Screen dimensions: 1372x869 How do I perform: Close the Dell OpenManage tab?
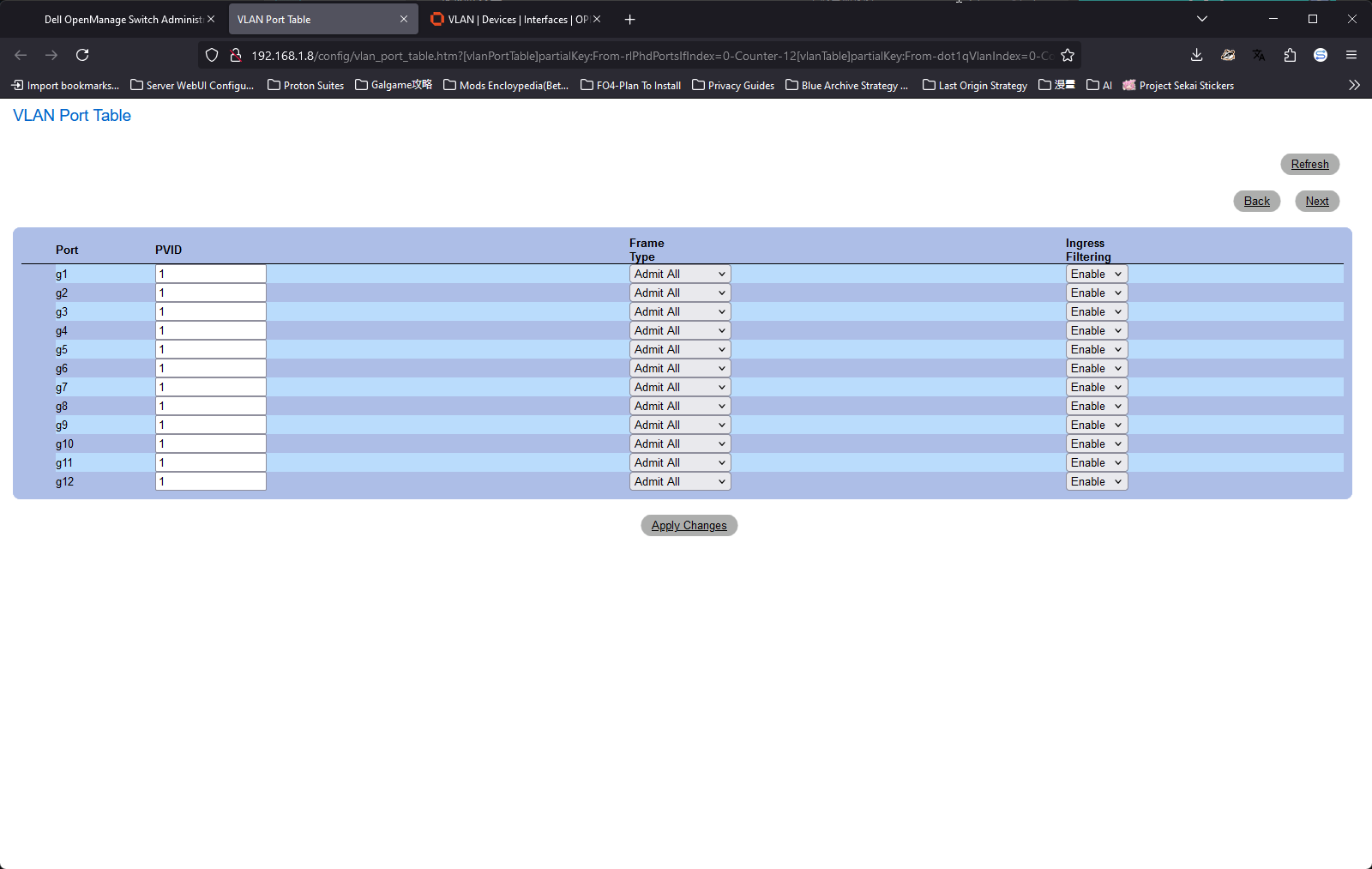tap(211, 19)
